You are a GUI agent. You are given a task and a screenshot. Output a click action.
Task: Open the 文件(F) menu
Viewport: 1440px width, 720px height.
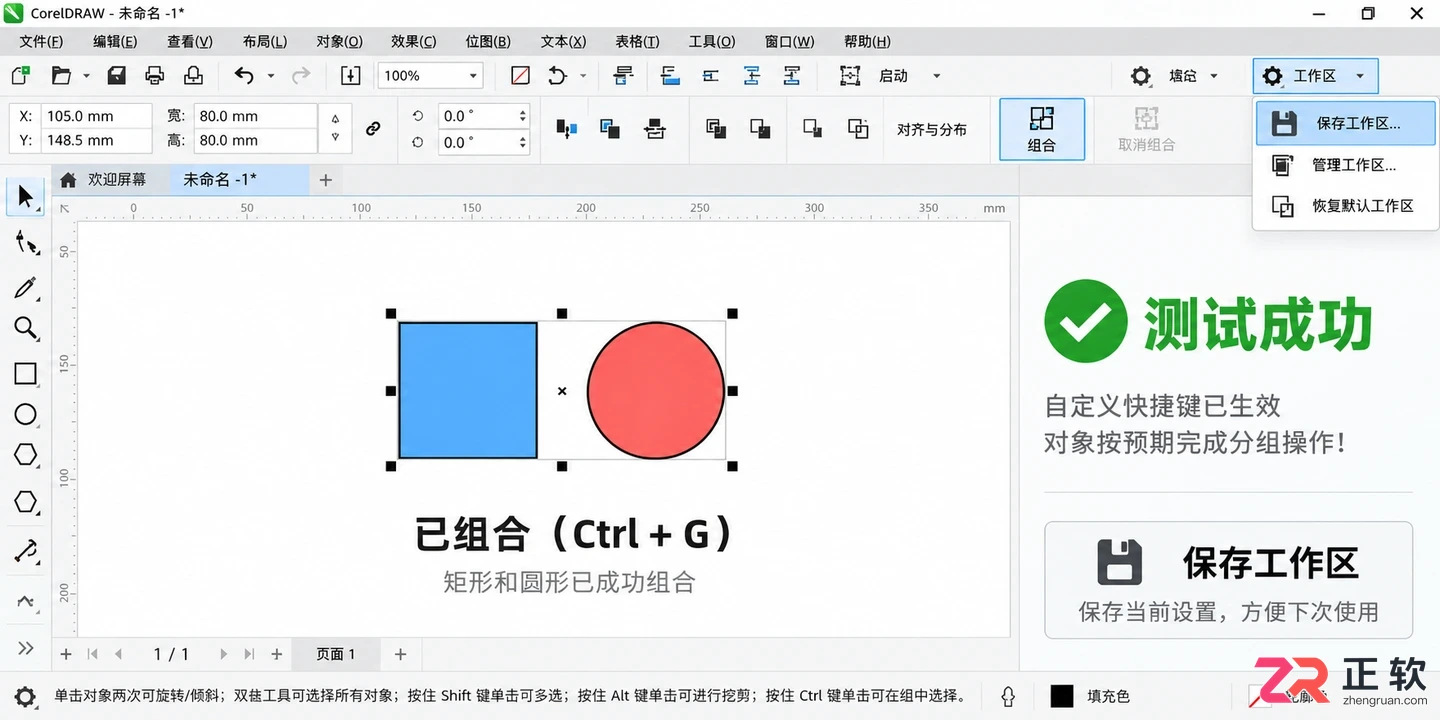[41, 41]
